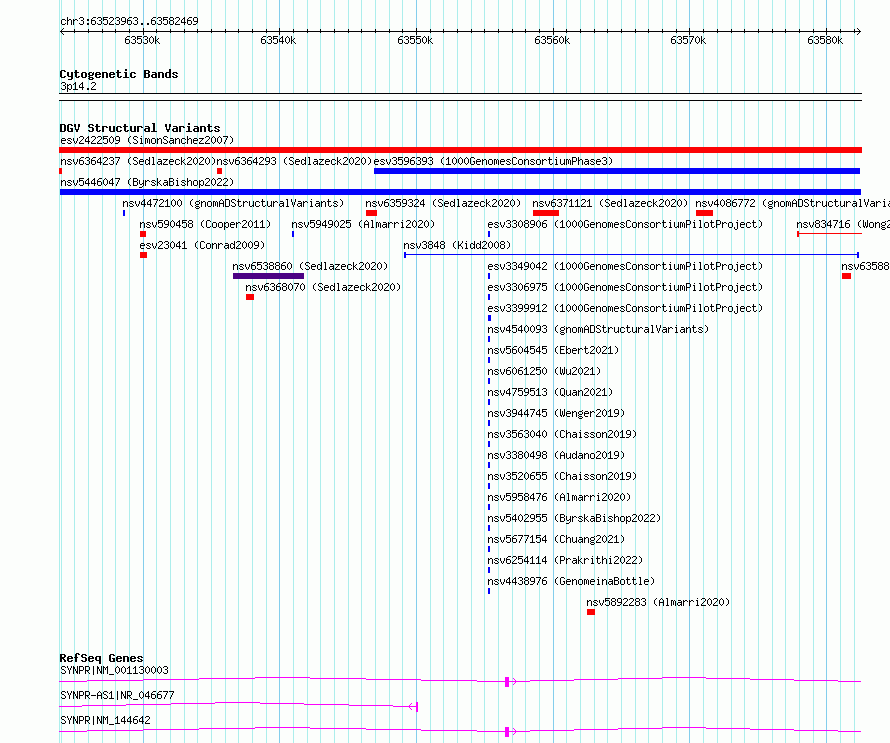Select the blue nsv3848 variant line

(631, 255)
